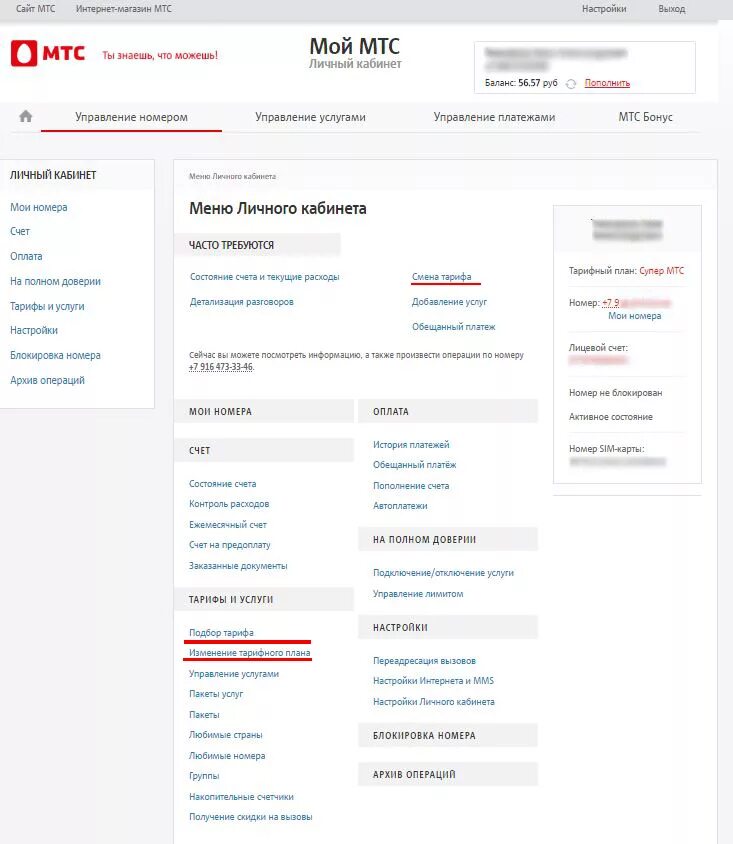
Task: Expand the МОИ НОМЕРА section header
Action: (264, 411)
